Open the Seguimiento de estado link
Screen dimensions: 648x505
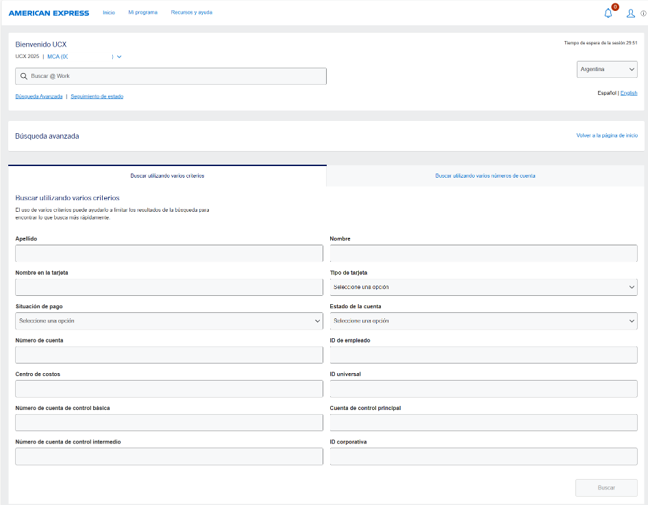(x=97, y=96)
